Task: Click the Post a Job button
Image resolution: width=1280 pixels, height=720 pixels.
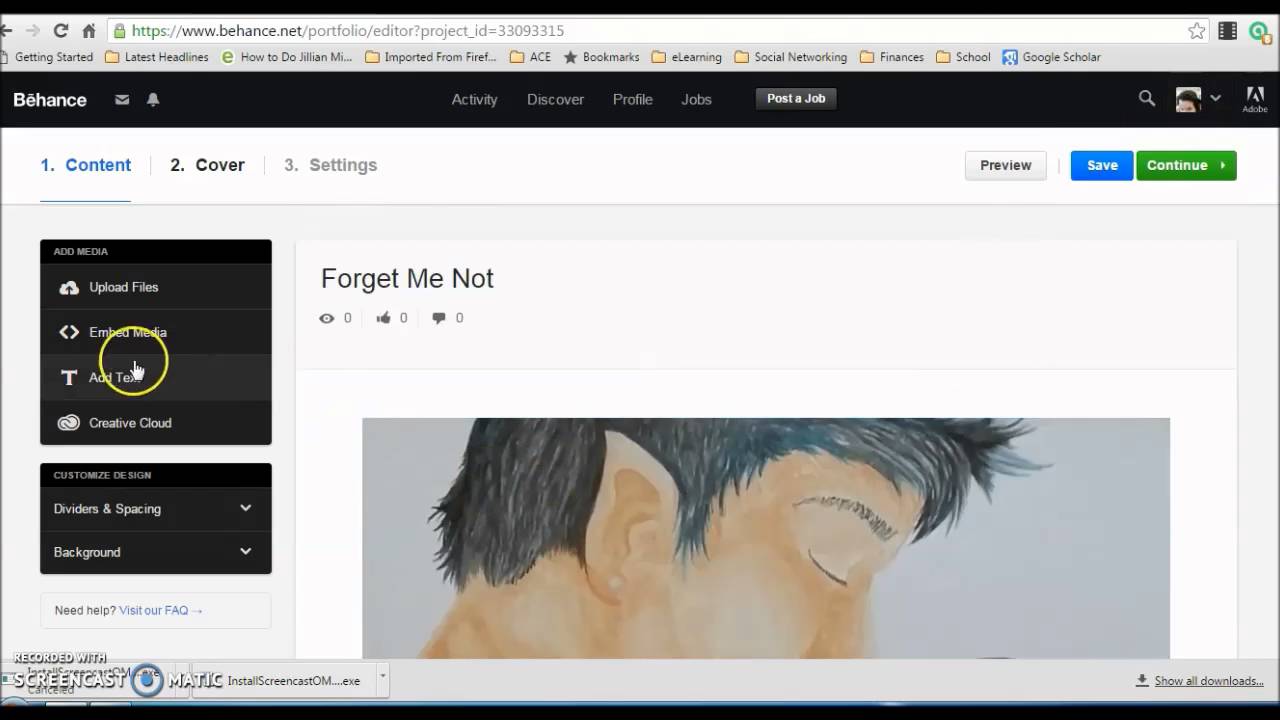Action: tap(796, 99)
